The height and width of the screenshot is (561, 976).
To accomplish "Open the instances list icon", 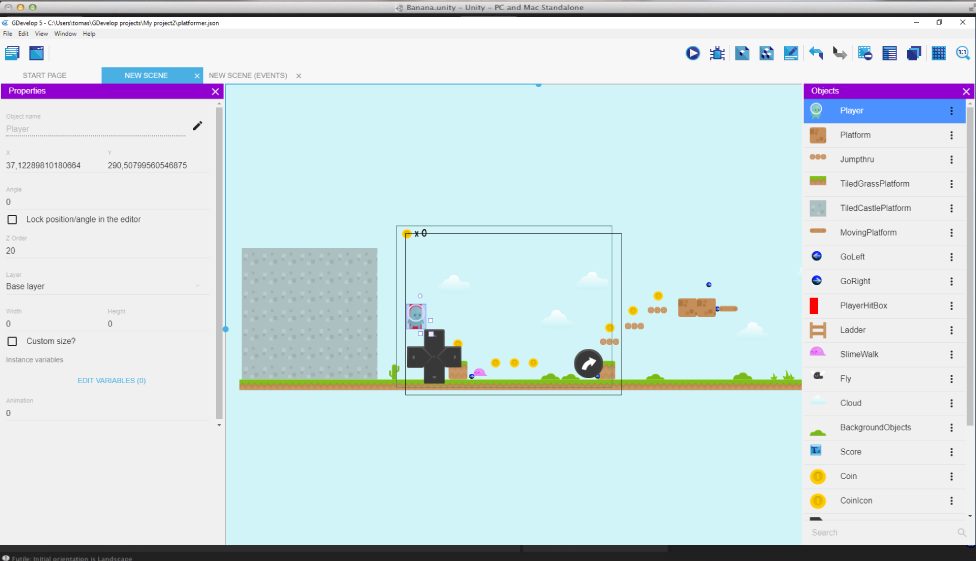I will (x=889, y=54).
